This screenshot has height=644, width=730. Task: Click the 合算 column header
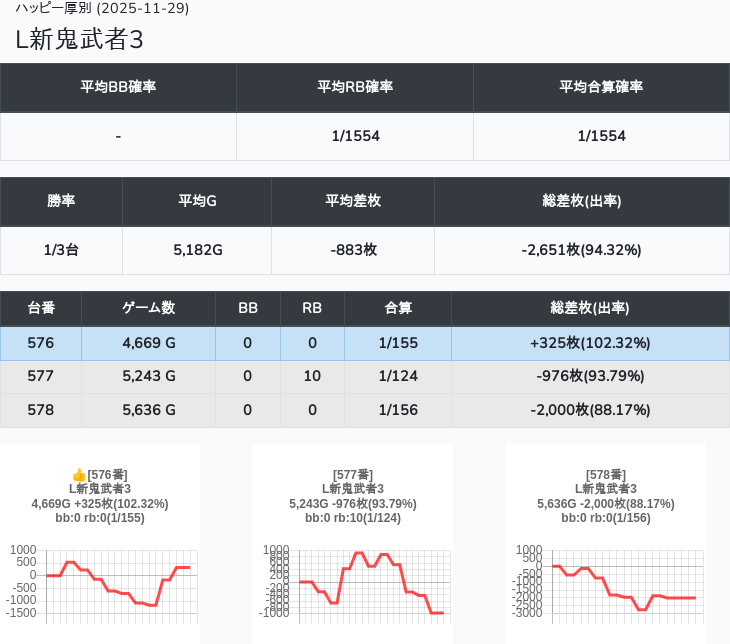click(398, 308)
